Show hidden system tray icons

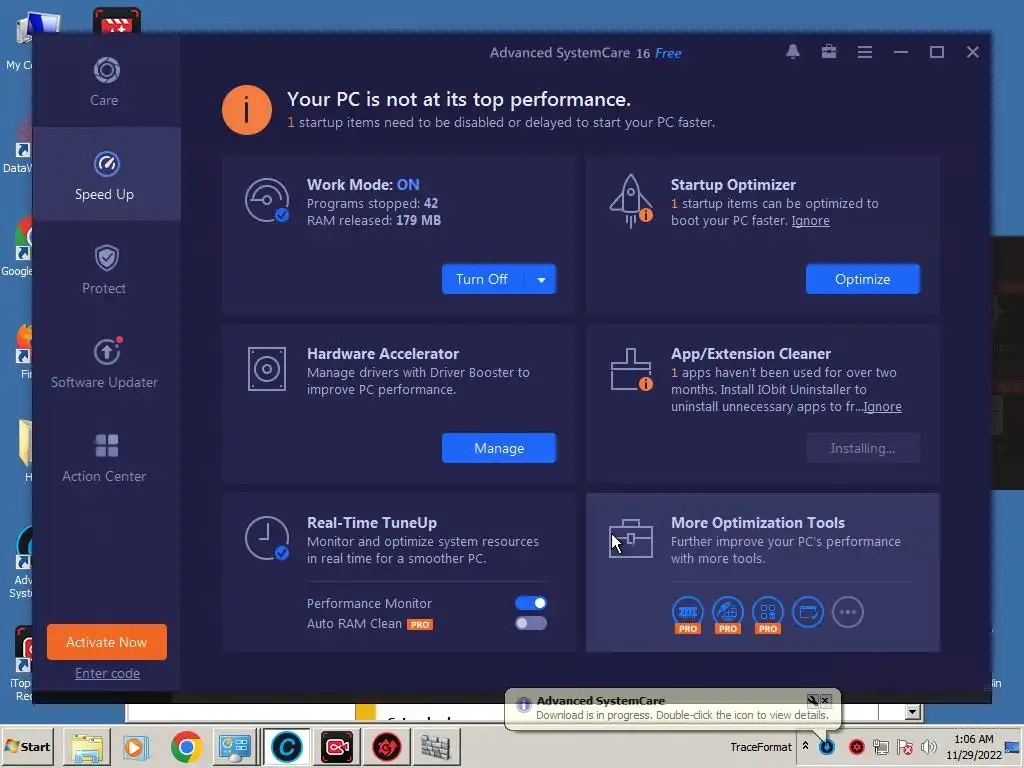coord(805,746)
